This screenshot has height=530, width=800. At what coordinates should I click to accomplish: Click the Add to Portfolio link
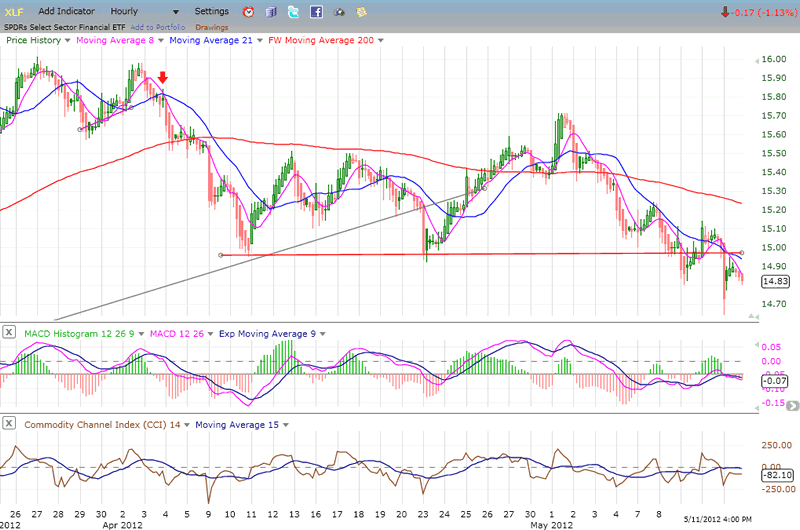pyautogui.click(x=157, y=26)
